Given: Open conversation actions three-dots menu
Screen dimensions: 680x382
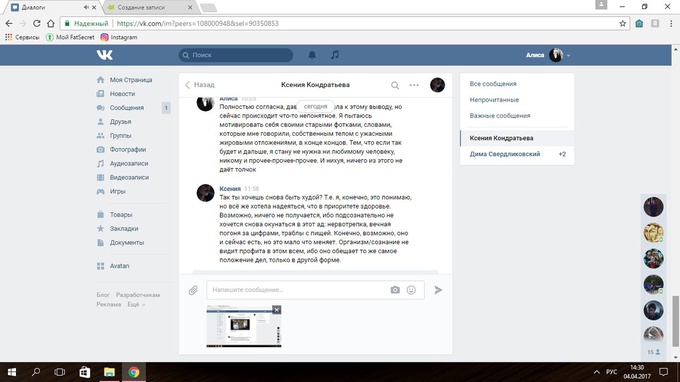Looking at the screenshot, I should click(x=414, y=85).
